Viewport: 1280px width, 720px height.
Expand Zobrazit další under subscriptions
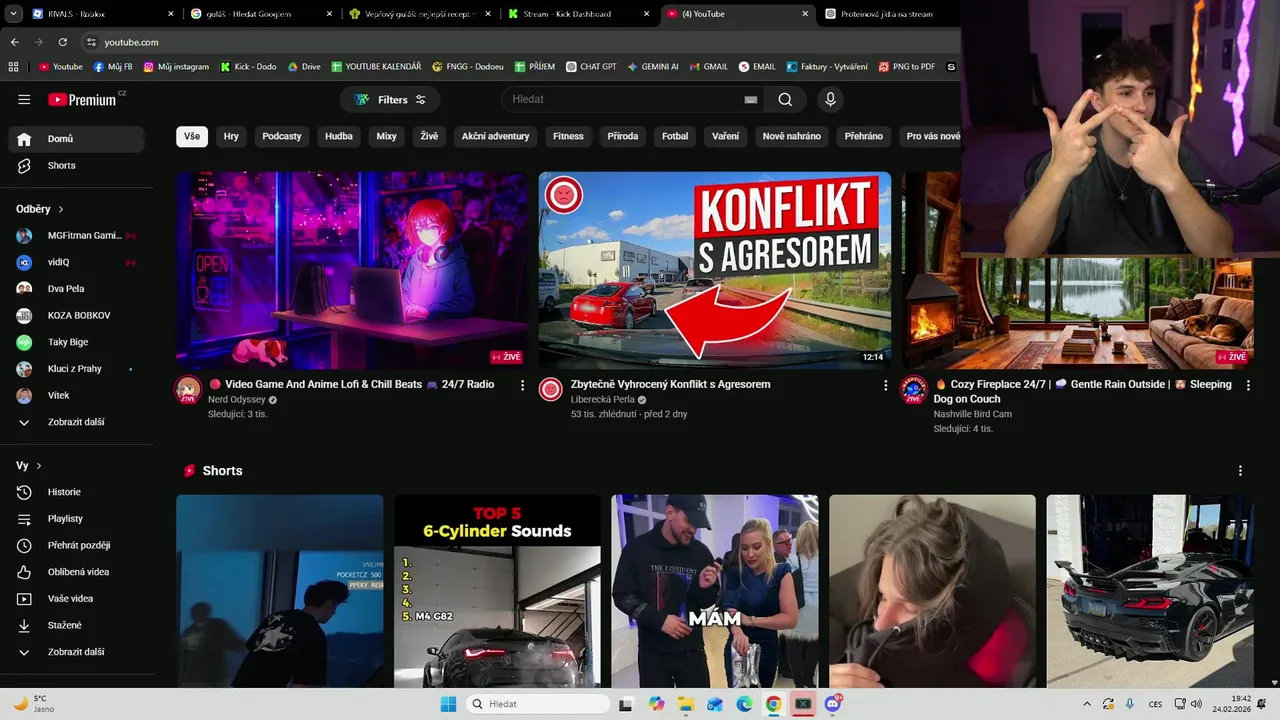click(76, 422)
